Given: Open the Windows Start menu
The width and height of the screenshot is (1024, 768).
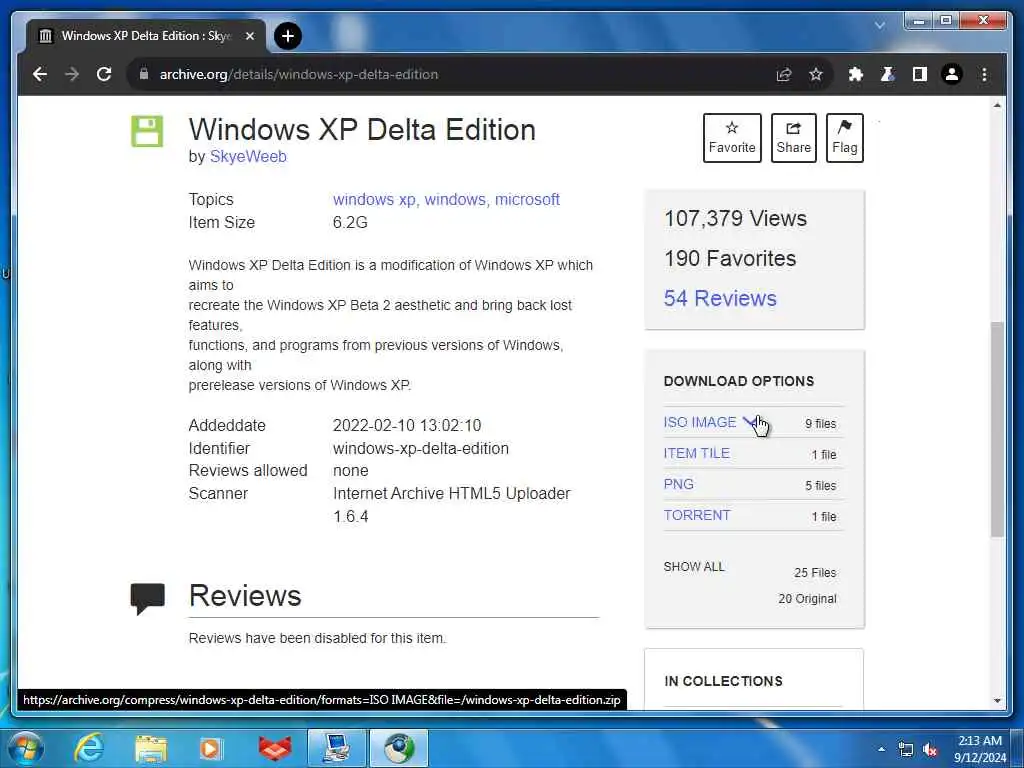Looking at the screenshot, I should 25,748.
